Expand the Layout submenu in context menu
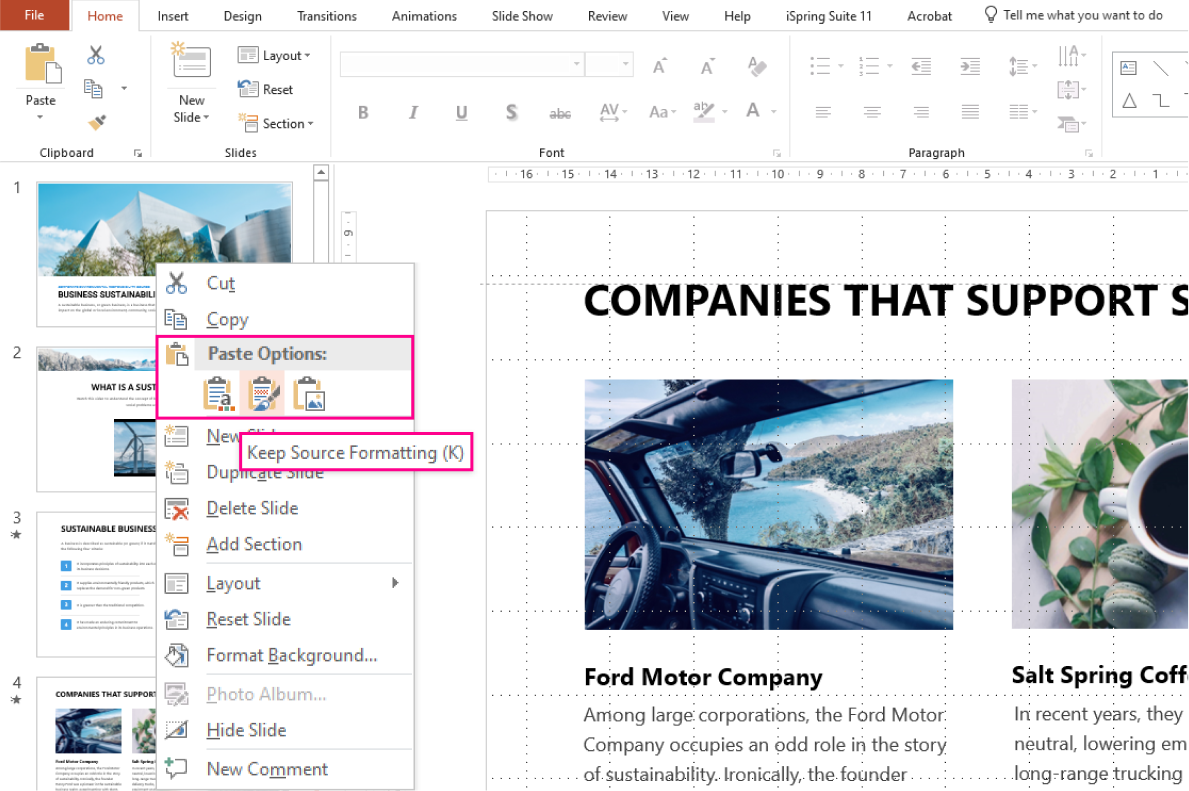The image size is (1189, 791). tap(285, 583)
